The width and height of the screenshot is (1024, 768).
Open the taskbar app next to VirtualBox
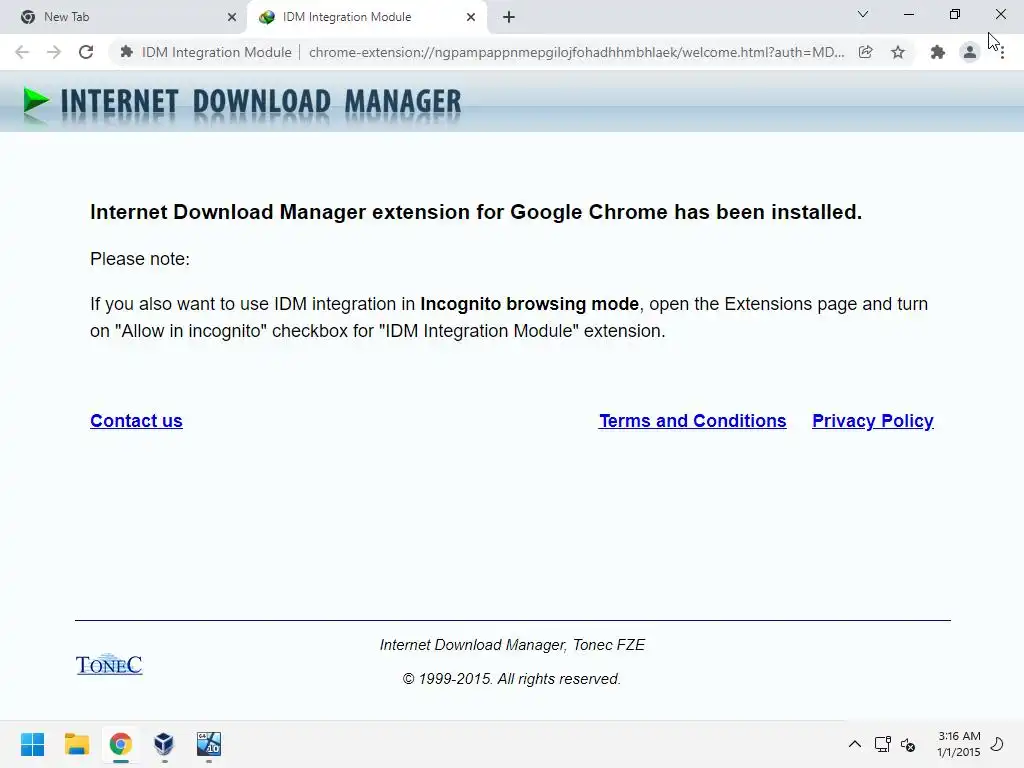[x=209, y=744]
